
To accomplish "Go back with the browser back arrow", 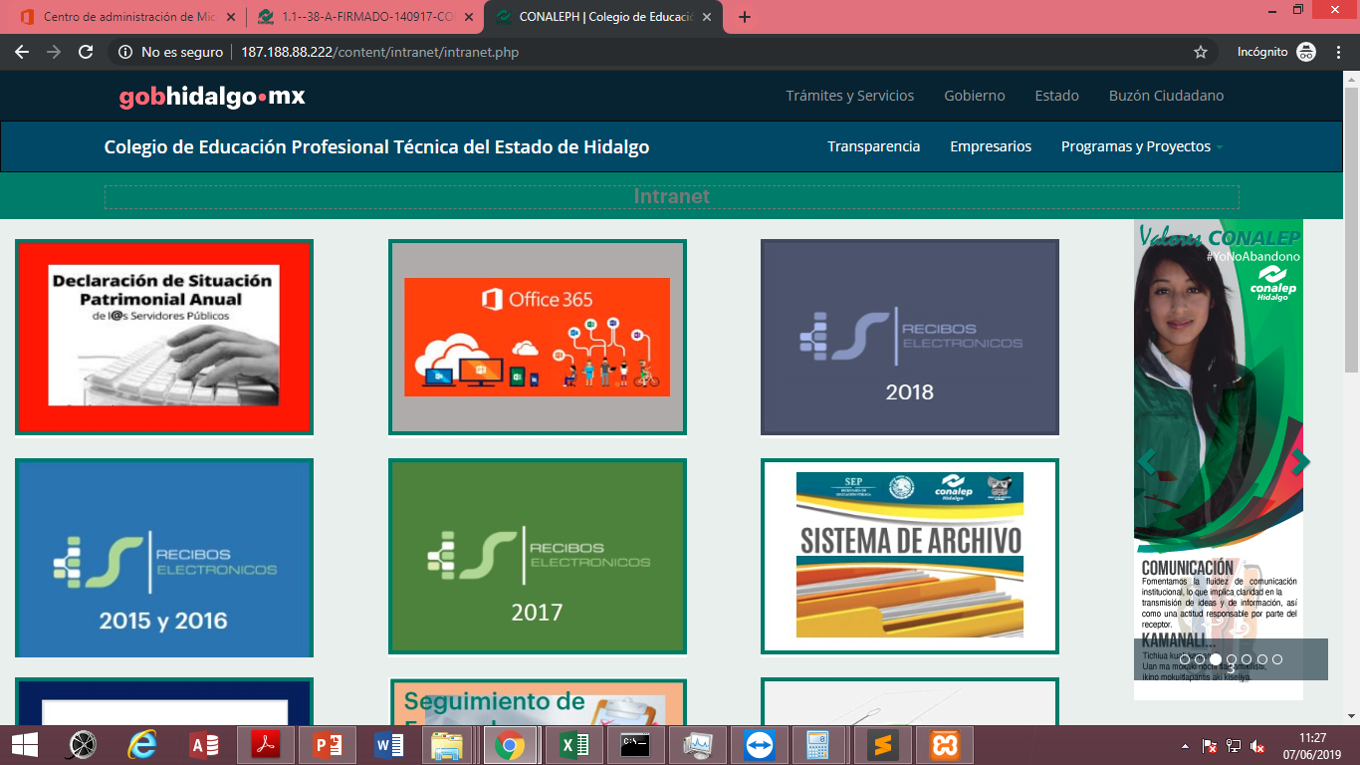I will tap(22, 52).
